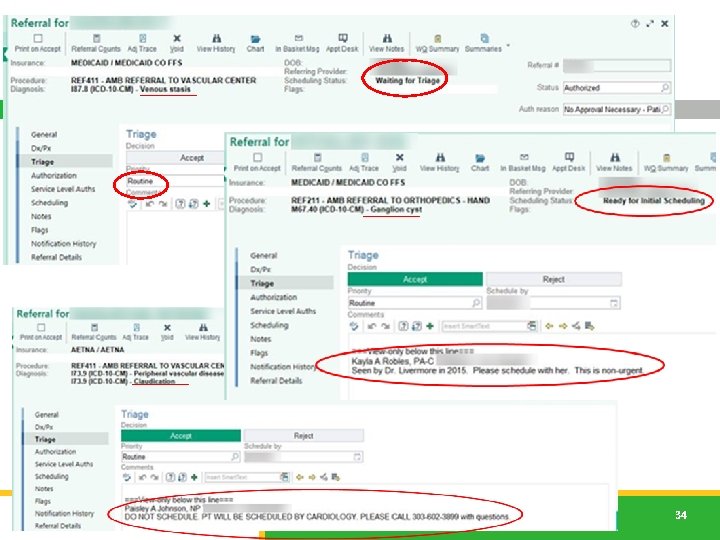
Task: Open WQ Summary in venous stasis referral window
Action: (x=437, y=43)
